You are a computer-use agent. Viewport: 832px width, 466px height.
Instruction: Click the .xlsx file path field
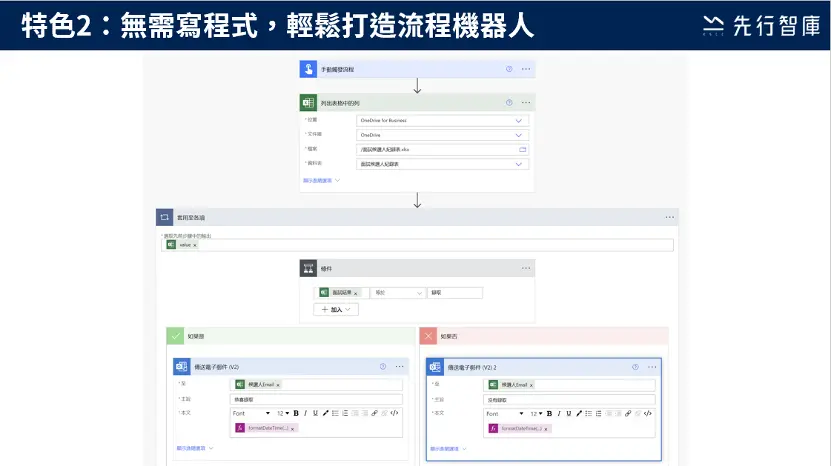(x=443, y=150)
